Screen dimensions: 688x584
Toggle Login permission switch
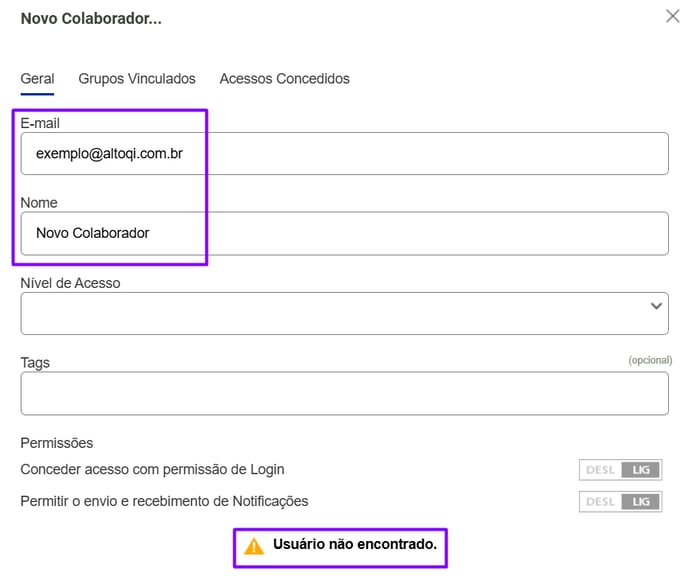pos(620,470)
